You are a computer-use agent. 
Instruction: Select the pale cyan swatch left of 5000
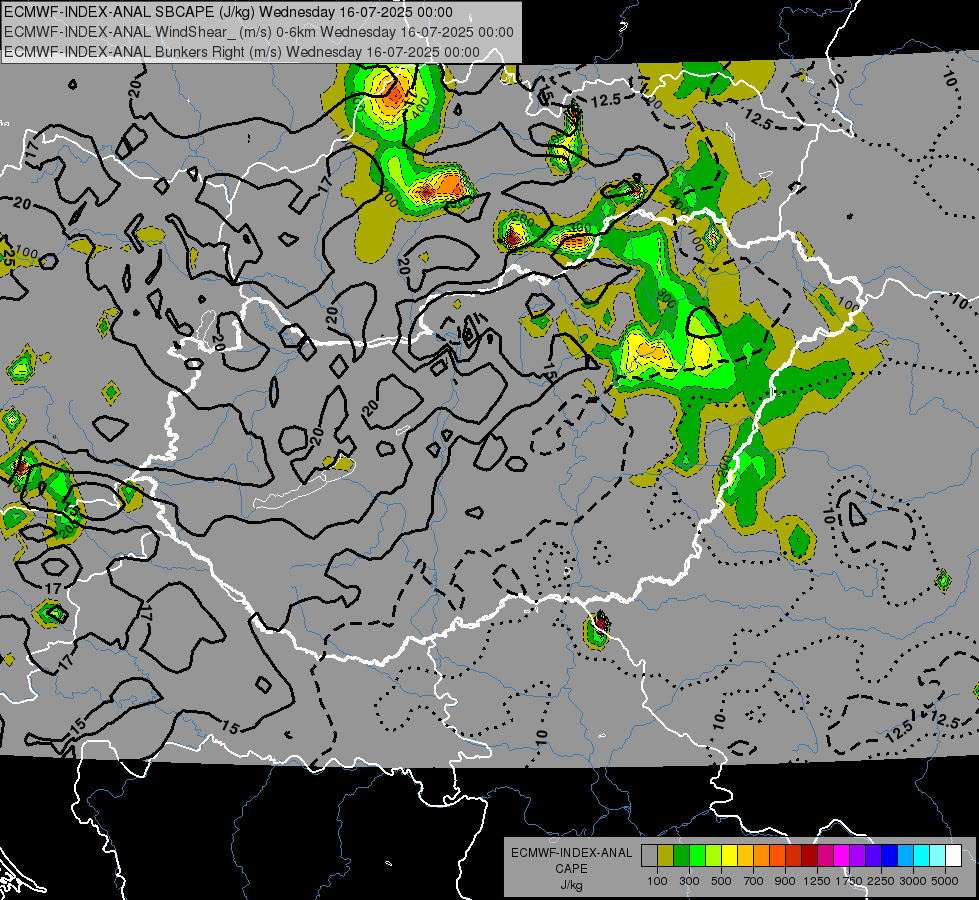(938, 856)
